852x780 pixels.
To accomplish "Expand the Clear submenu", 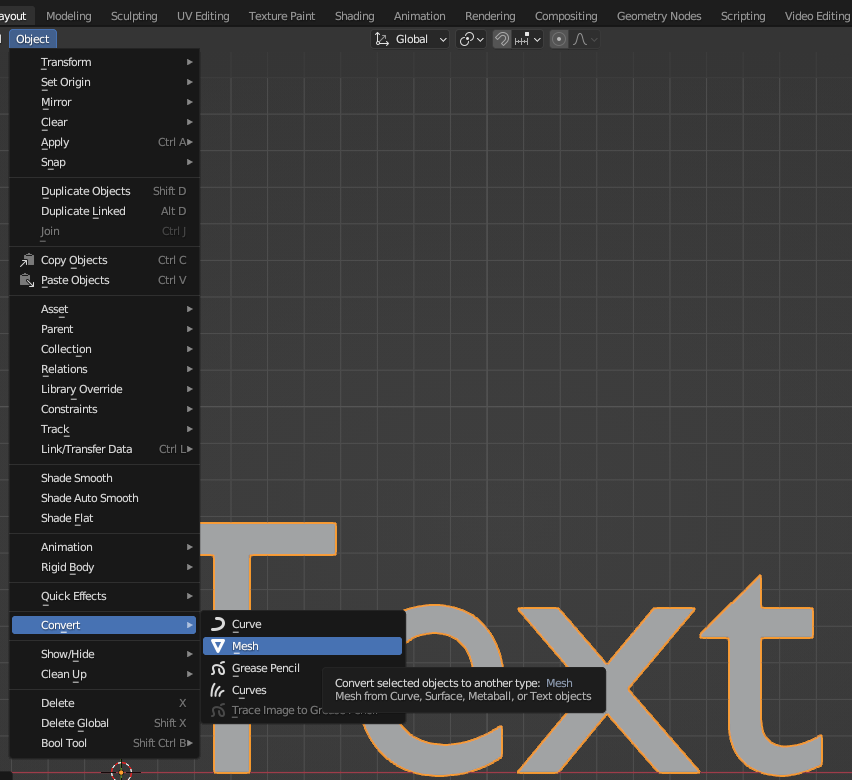I will point(104,122).
